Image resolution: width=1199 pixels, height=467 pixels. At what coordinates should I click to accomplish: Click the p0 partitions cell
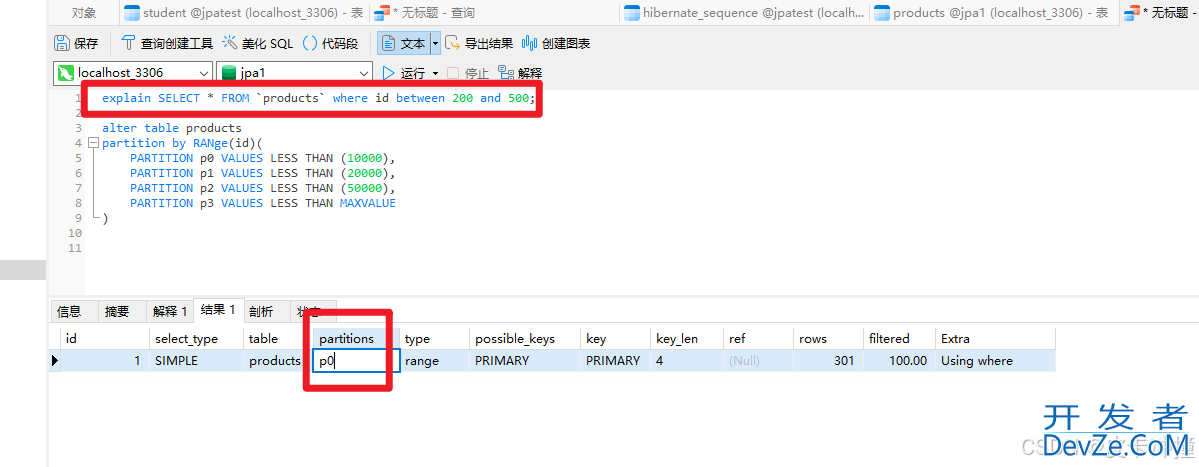(356, 361)
